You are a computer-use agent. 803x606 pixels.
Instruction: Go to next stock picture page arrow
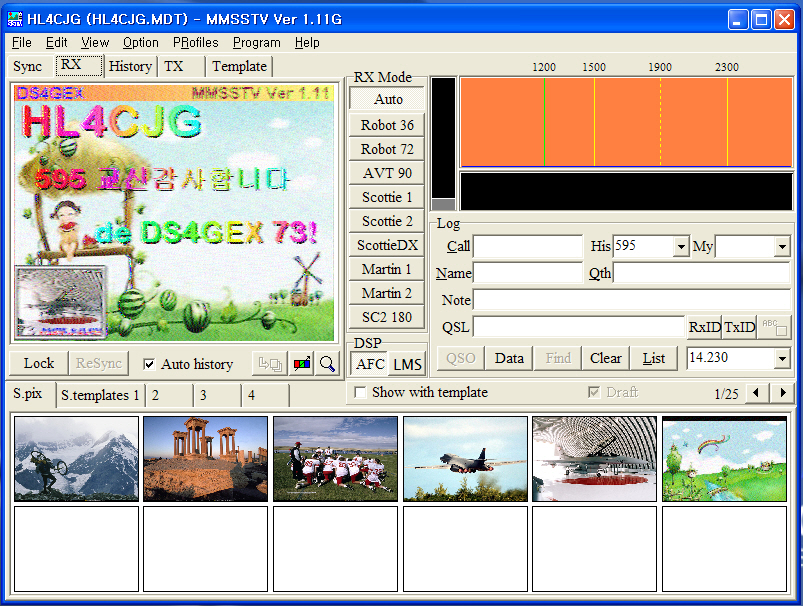[783, 393]
